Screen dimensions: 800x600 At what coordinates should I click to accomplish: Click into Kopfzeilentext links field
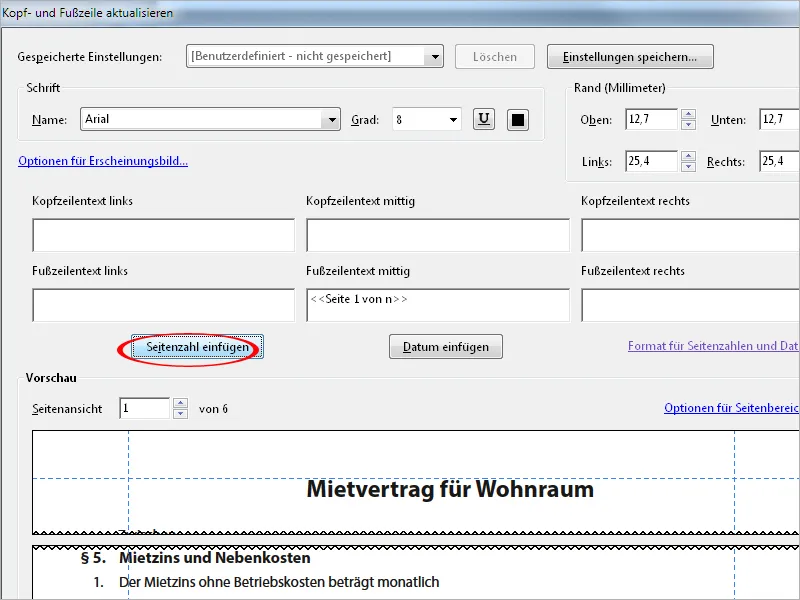163,235
